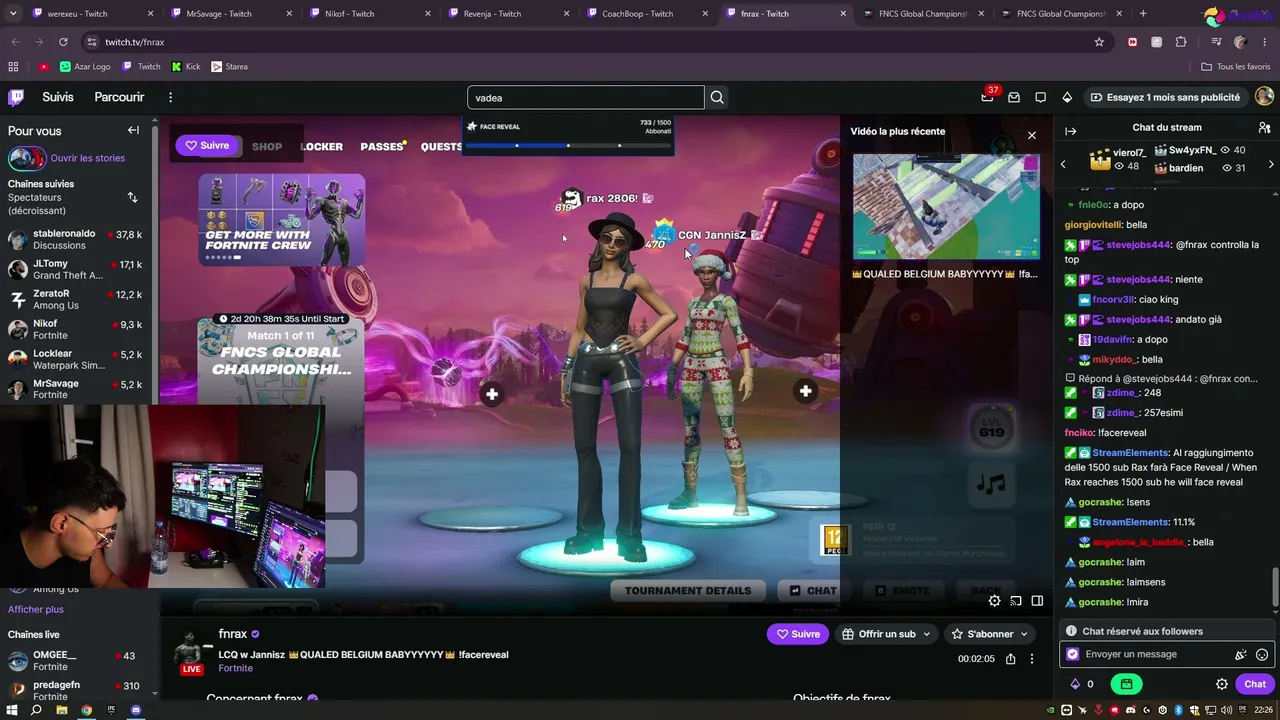Viewport: 1280px width, 720px height.
Task: Reload the twitch.tv page
Action: (x=63, y=42)
